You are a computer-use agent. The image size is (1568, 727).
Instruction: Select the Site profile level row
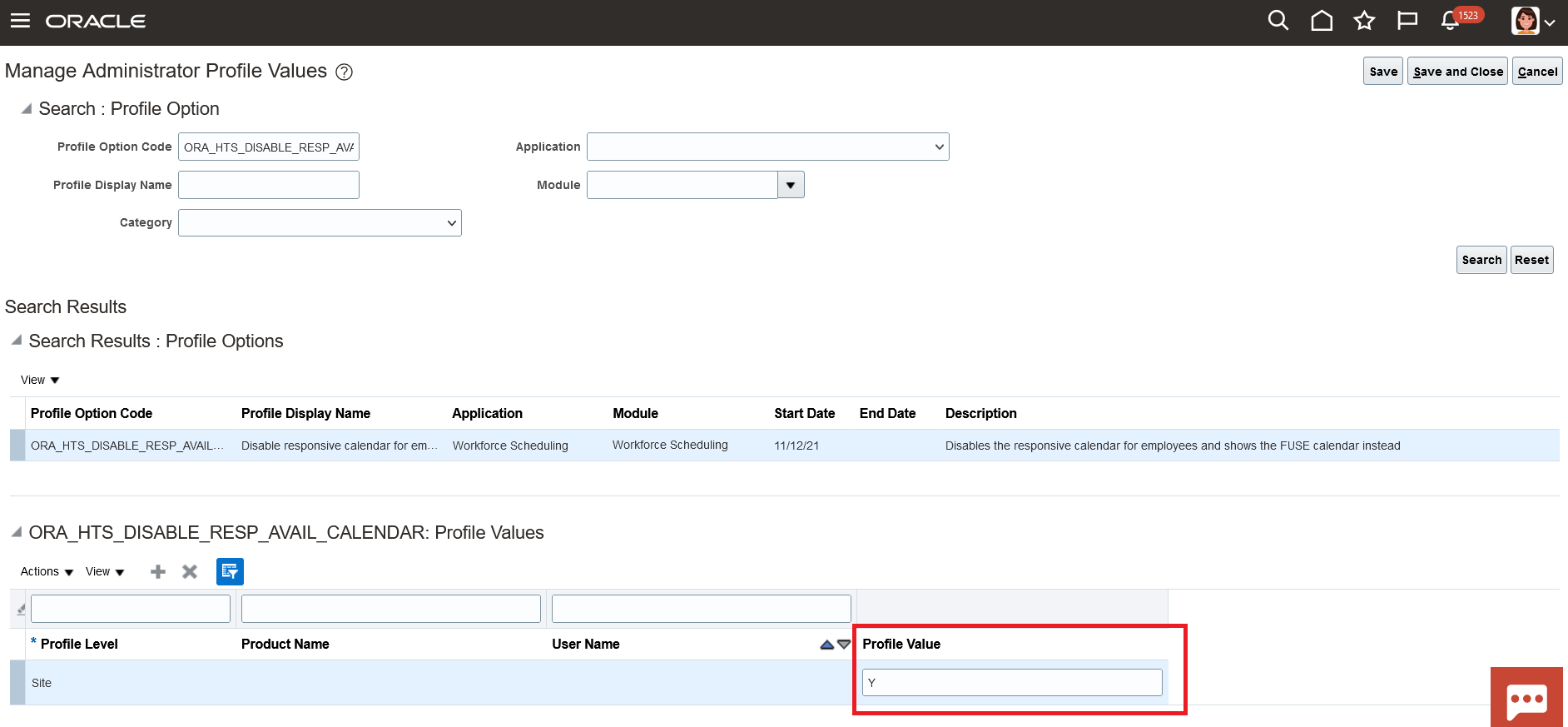click(42, 683)
